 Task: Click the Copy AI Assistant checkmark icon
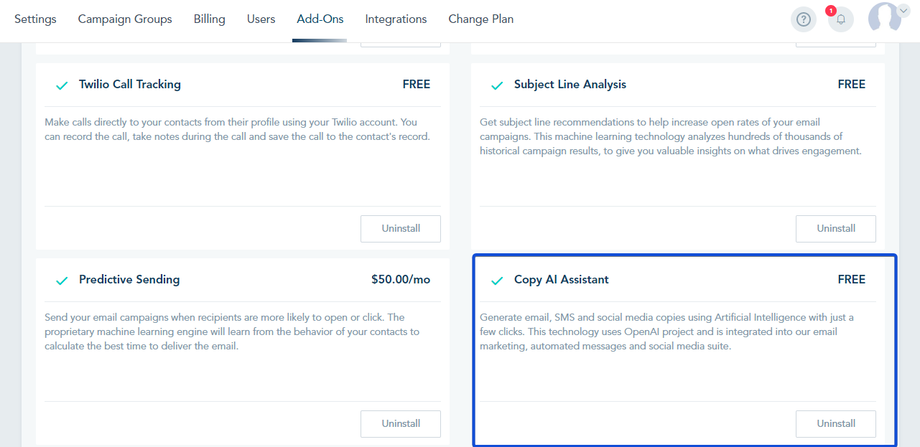tap(497, 280)
